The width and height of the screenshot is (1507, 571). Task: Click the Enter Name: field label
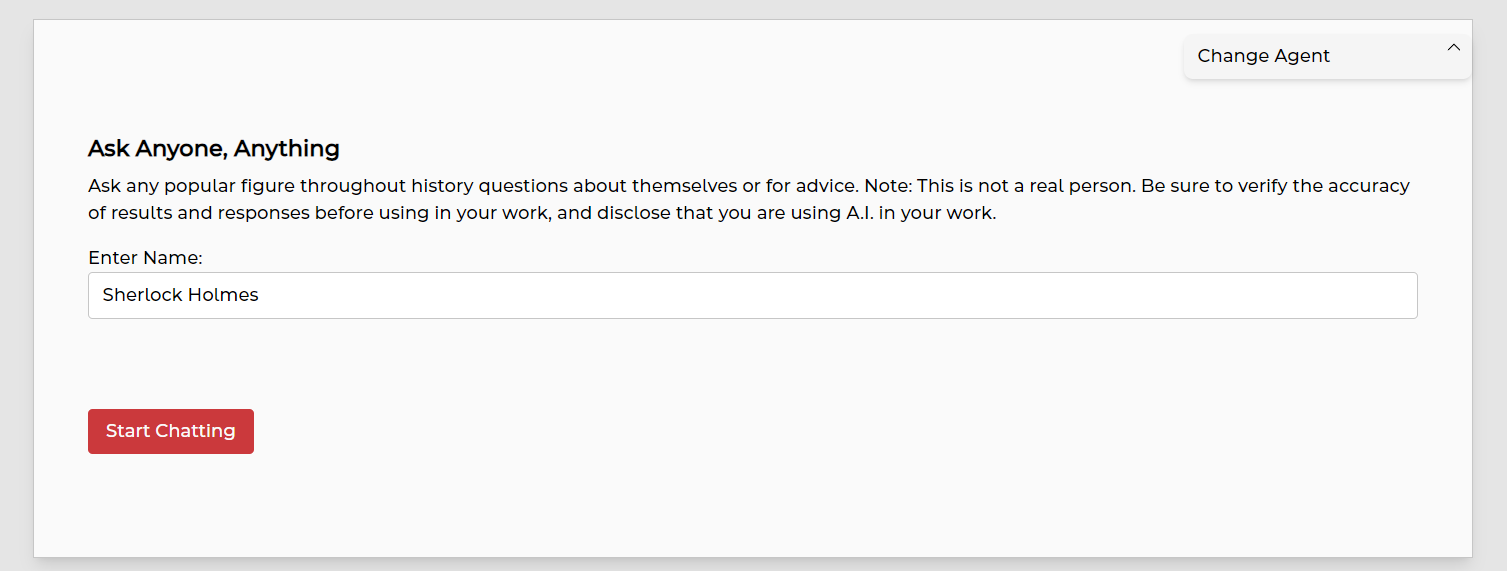click(145, 258)
